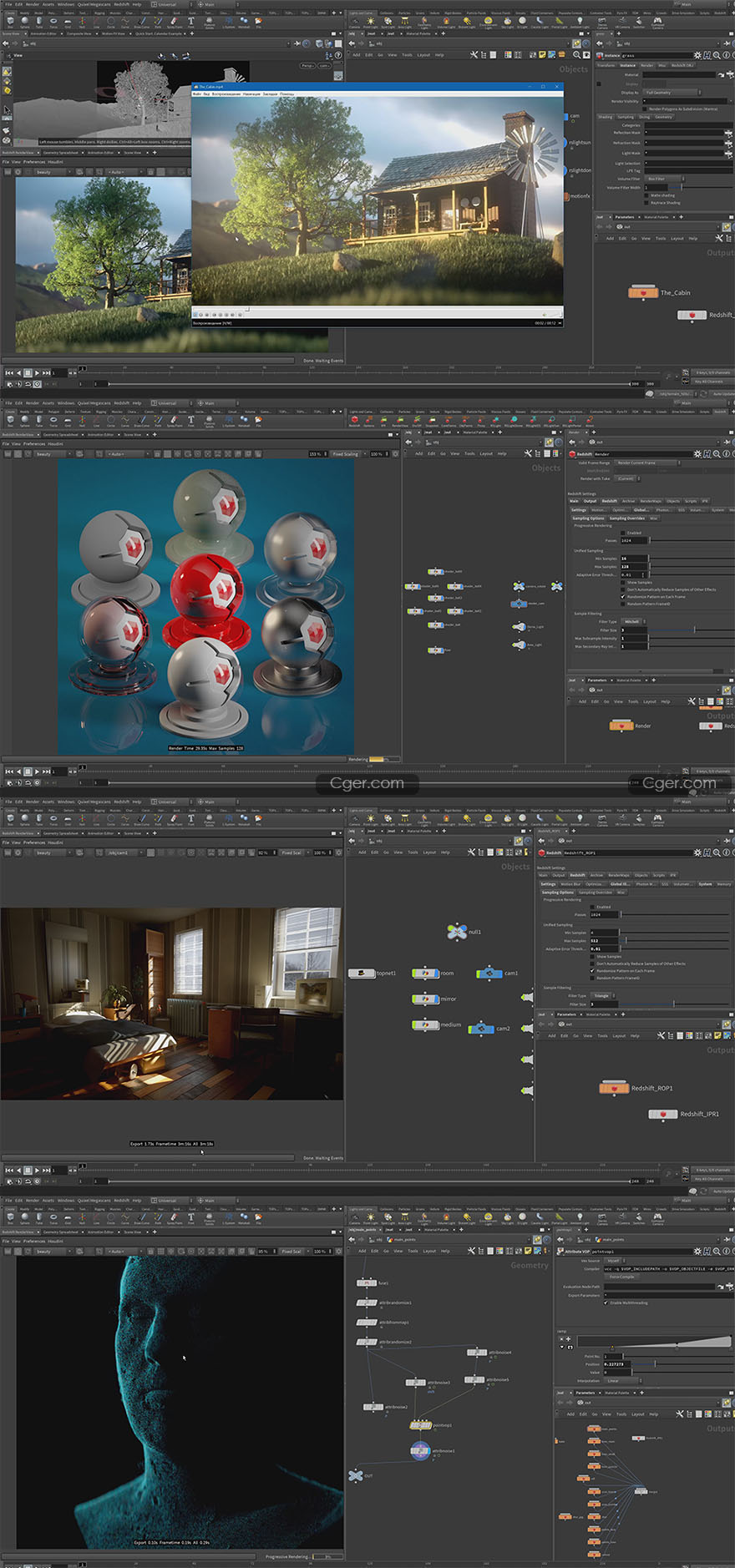The width and height of the screenshot is (735, 1568).
Task: Open the Render with Take (Current) dropdown
Action: click(626, 478)
